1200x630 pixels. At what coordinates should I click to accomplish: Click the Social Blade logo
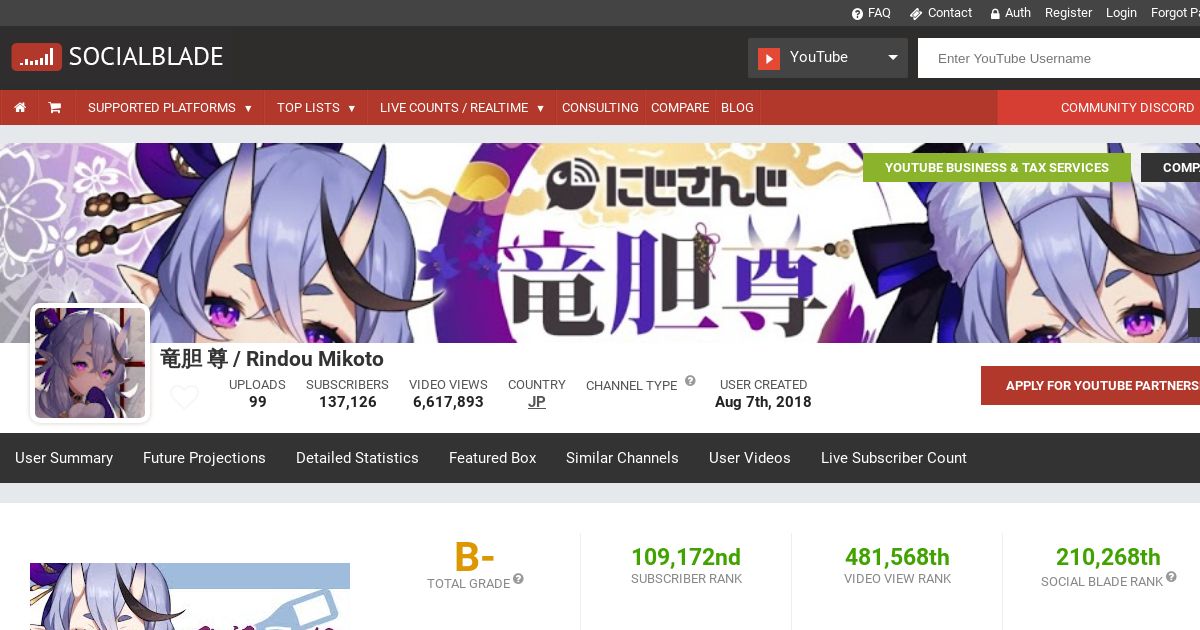[x=117, y=57]
